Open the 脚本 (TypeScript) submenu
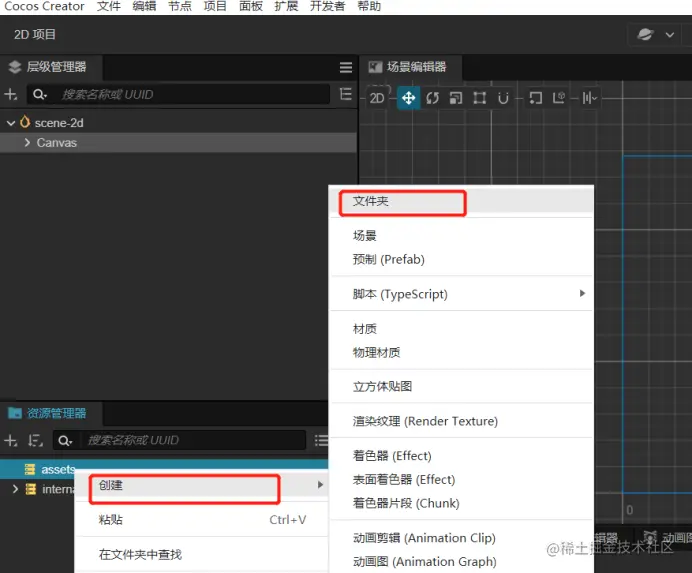The image size is (692, 573). tap(461, 294)
